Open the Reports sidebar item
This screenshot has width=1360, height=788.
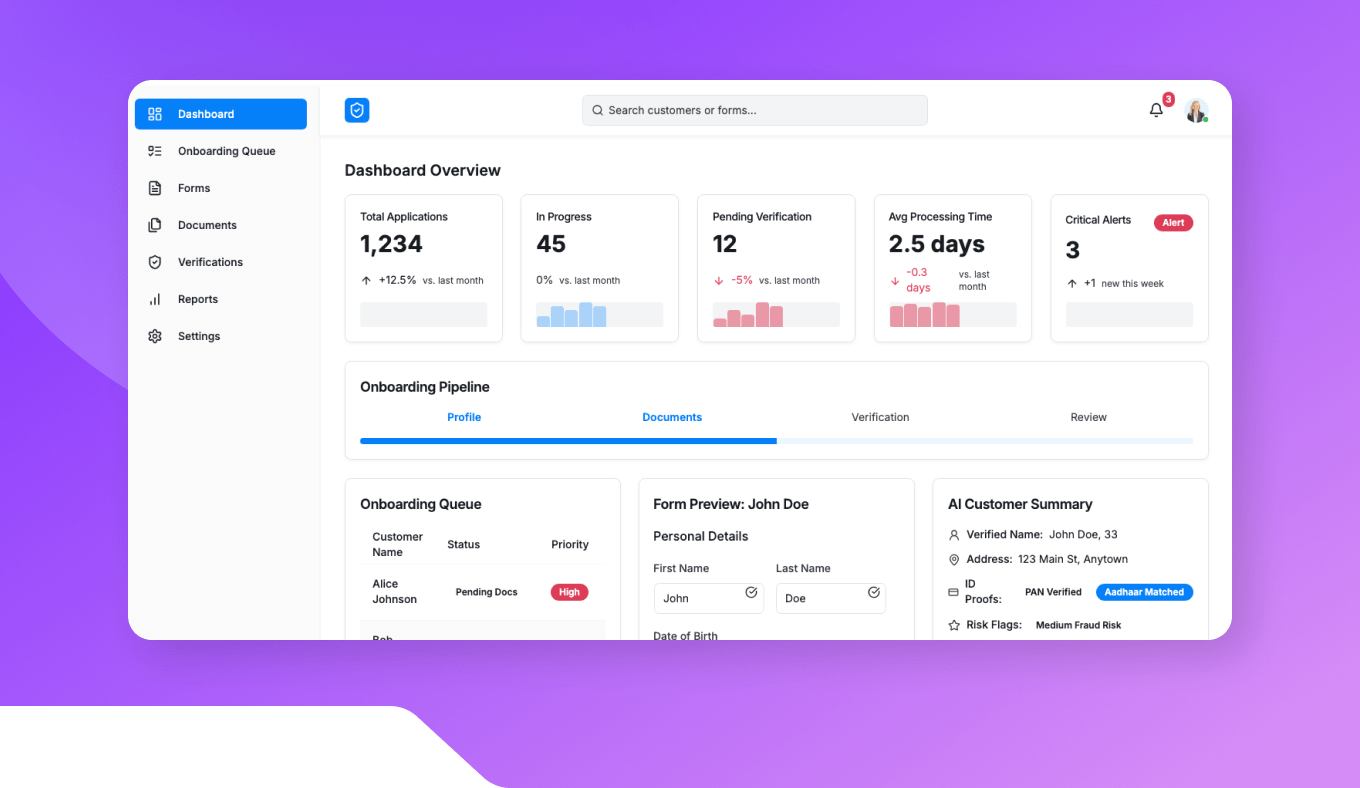point(221,299)
